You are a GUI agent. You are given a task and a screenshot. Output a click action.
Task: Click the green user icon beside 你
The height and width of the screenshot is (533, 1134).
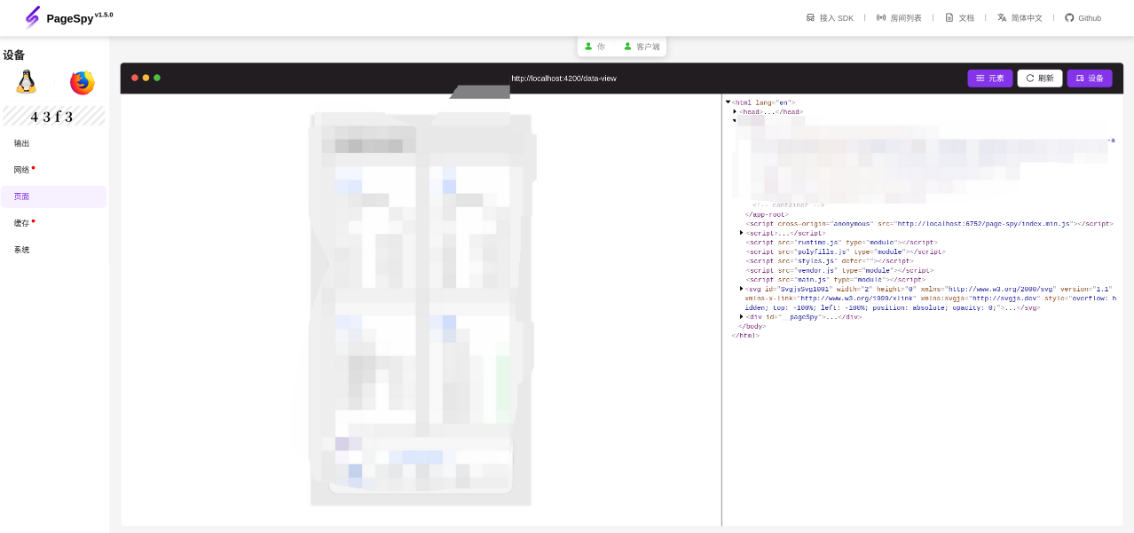(589, 46)
